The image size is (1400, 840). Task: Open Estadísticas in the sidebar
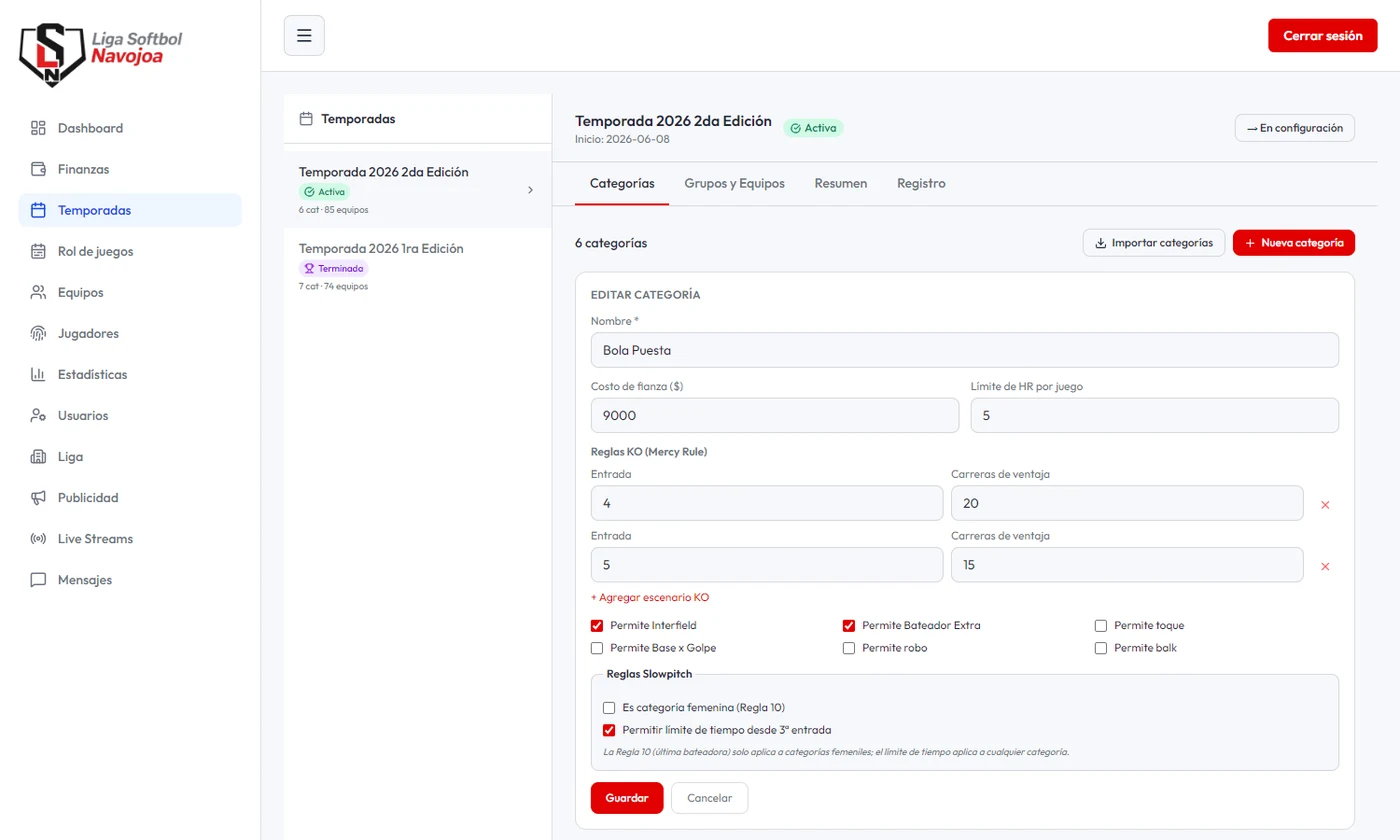pos(130,374)
